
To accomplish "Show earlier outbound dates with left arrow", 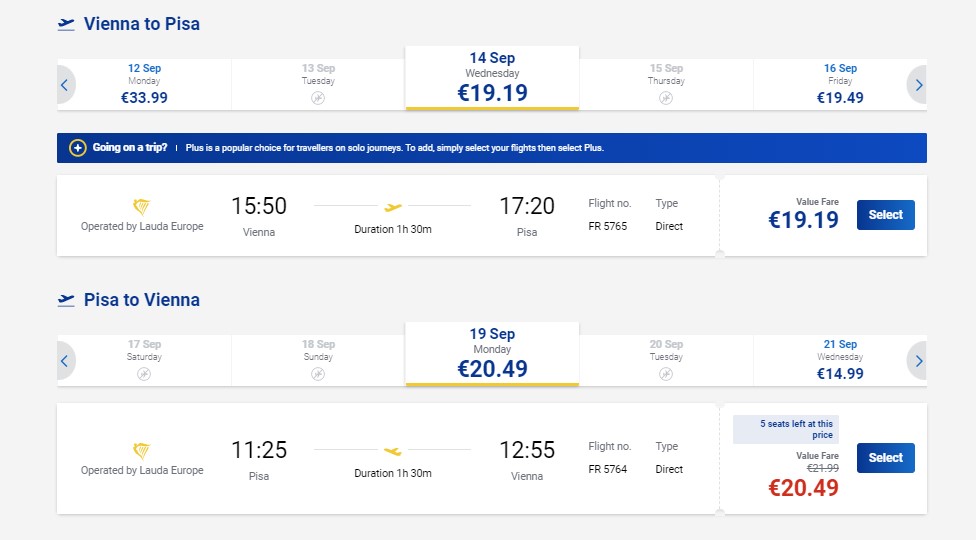I will [x=65, y=85].
